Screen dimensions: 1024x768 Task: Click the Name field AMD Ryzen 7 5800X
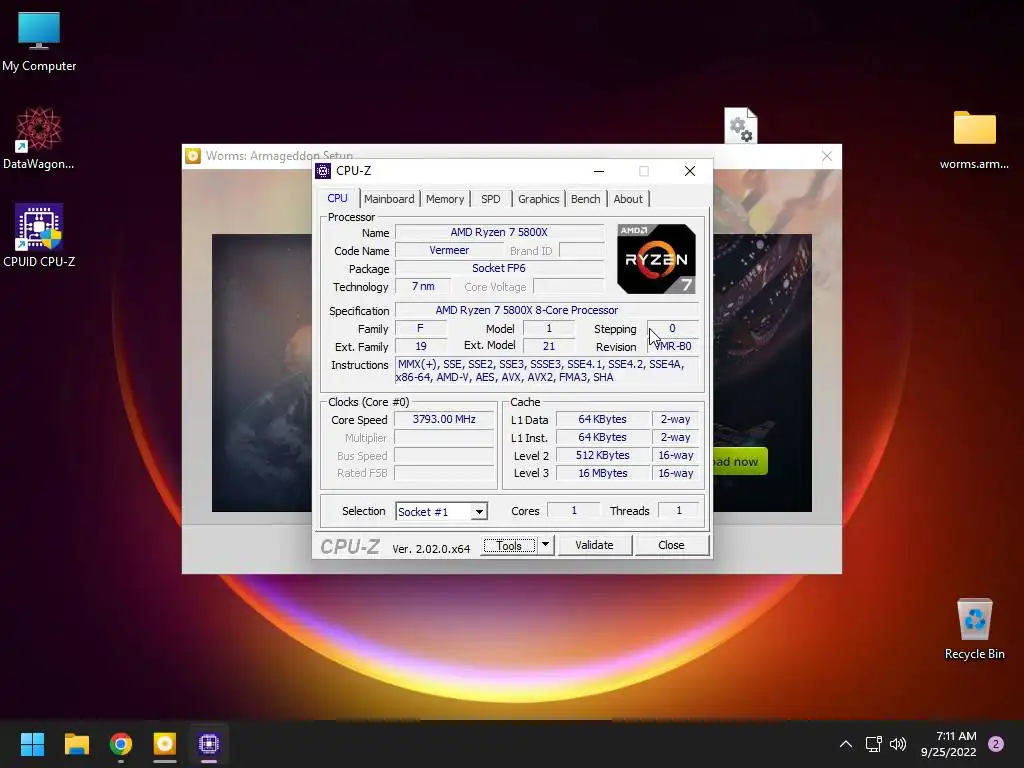[x=500, y=232]
